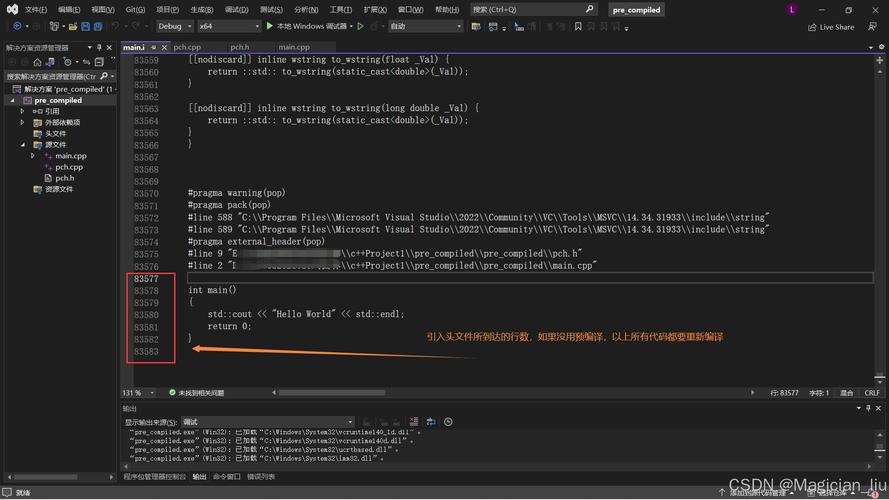889x500 pixels.
Task: Select pch.h in Solution Explorer
Action: (64, 178)
